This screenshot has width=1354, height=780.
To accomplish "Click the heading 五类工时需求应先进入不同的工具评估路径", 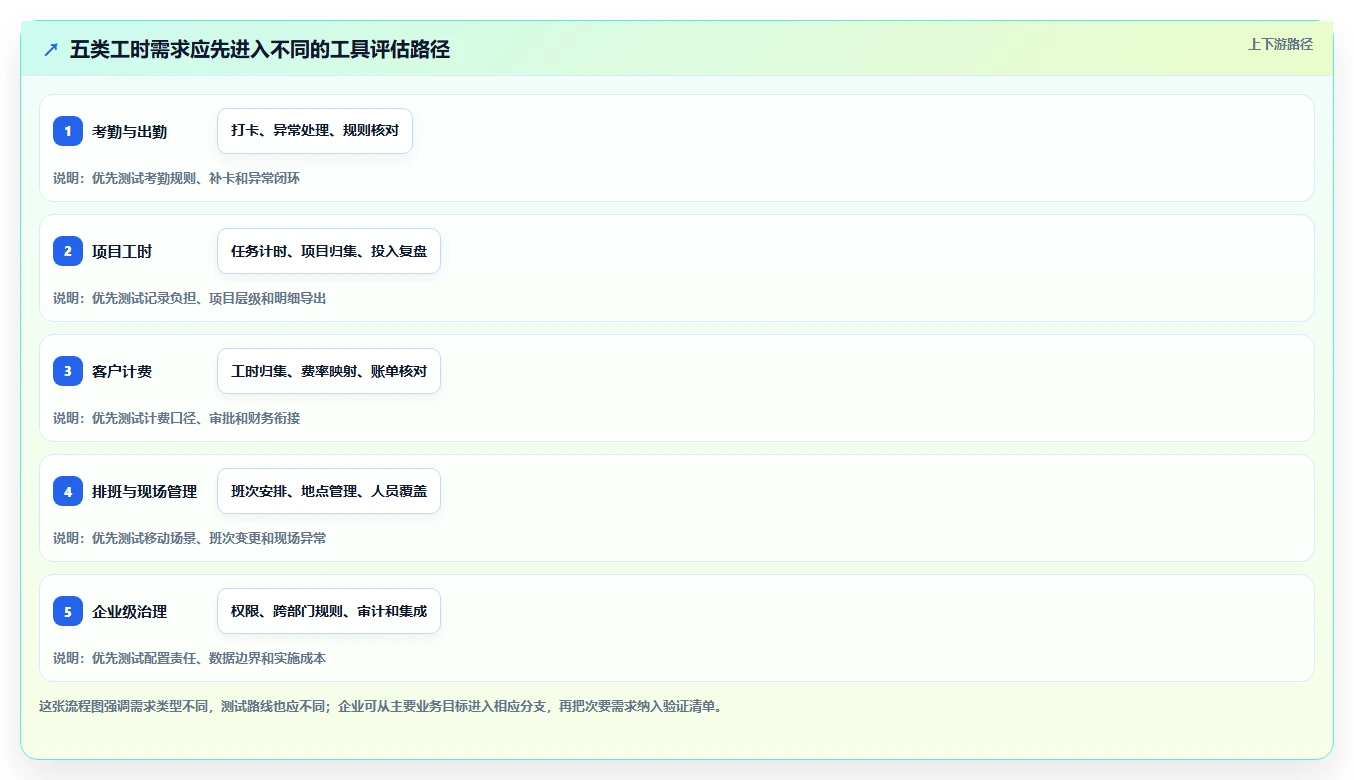I will coord(260,50).
